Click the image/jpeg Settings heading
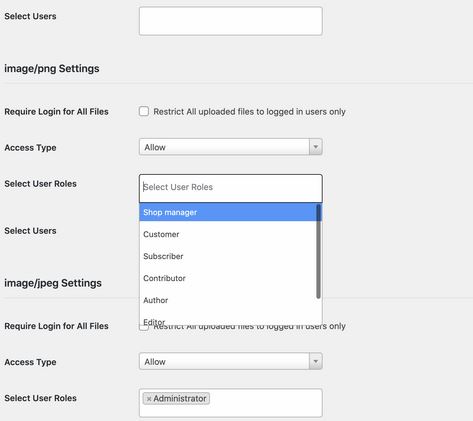473x421 pixels. pos(53,283)
